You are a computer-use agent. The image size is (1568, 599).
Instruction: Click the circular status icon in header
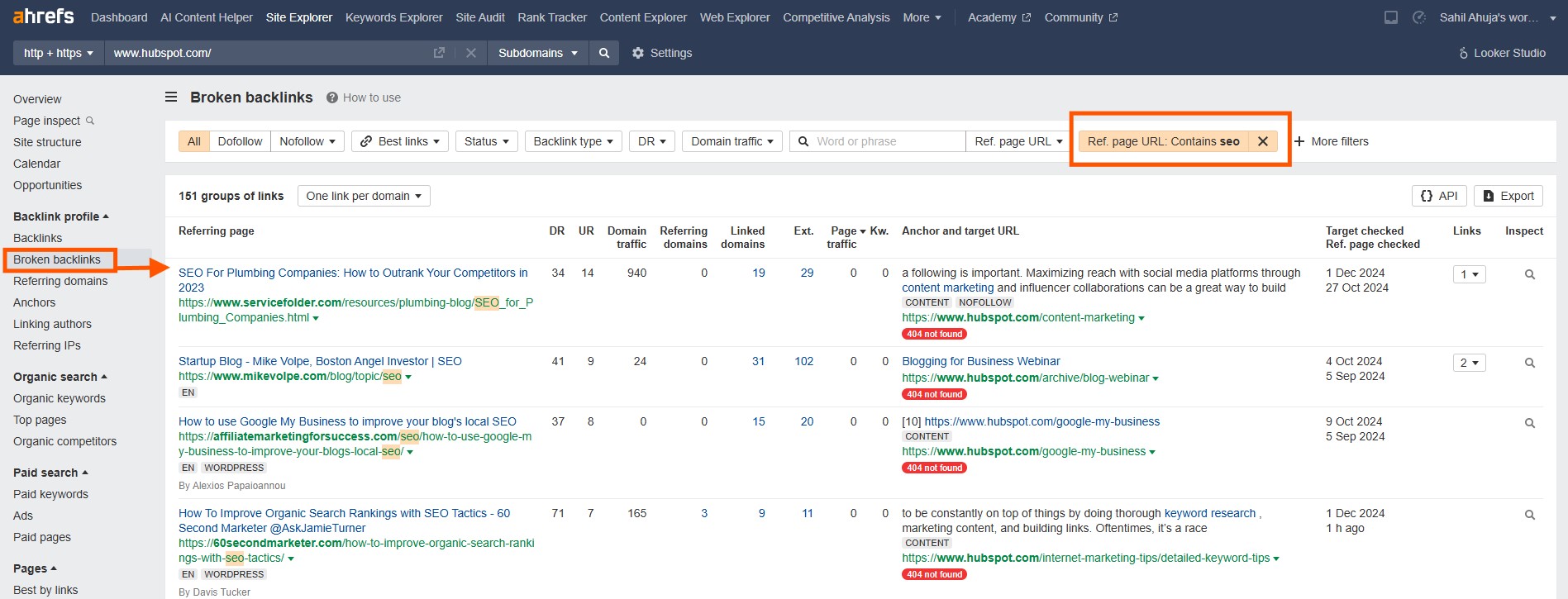point(1419,17)
